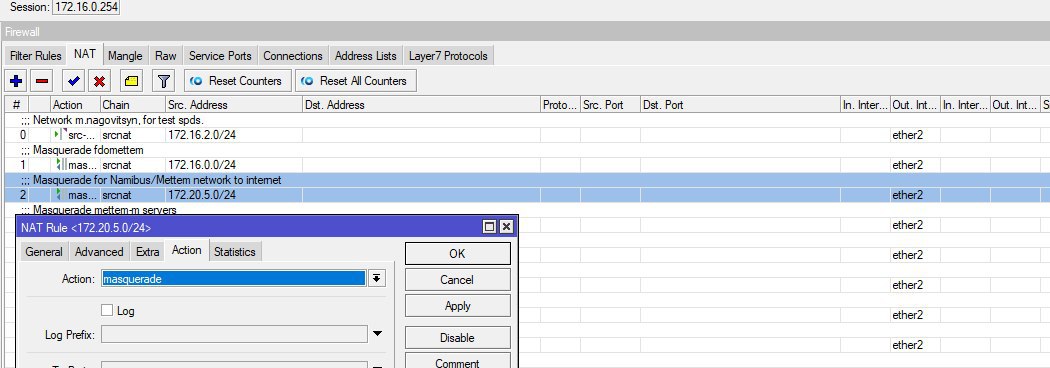Viewport: 1050px width, 368px height.
Task: Sort by Dst. Port column header
Action: [x=741, y=104]
